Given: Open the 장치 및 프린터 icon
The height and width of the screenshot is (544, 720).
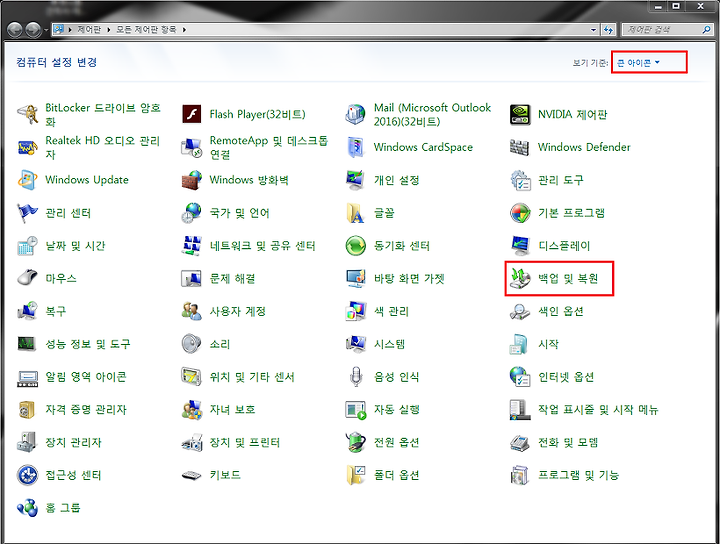Looking at the screenshot, I should pyautogui.click(x=191, y=443).
